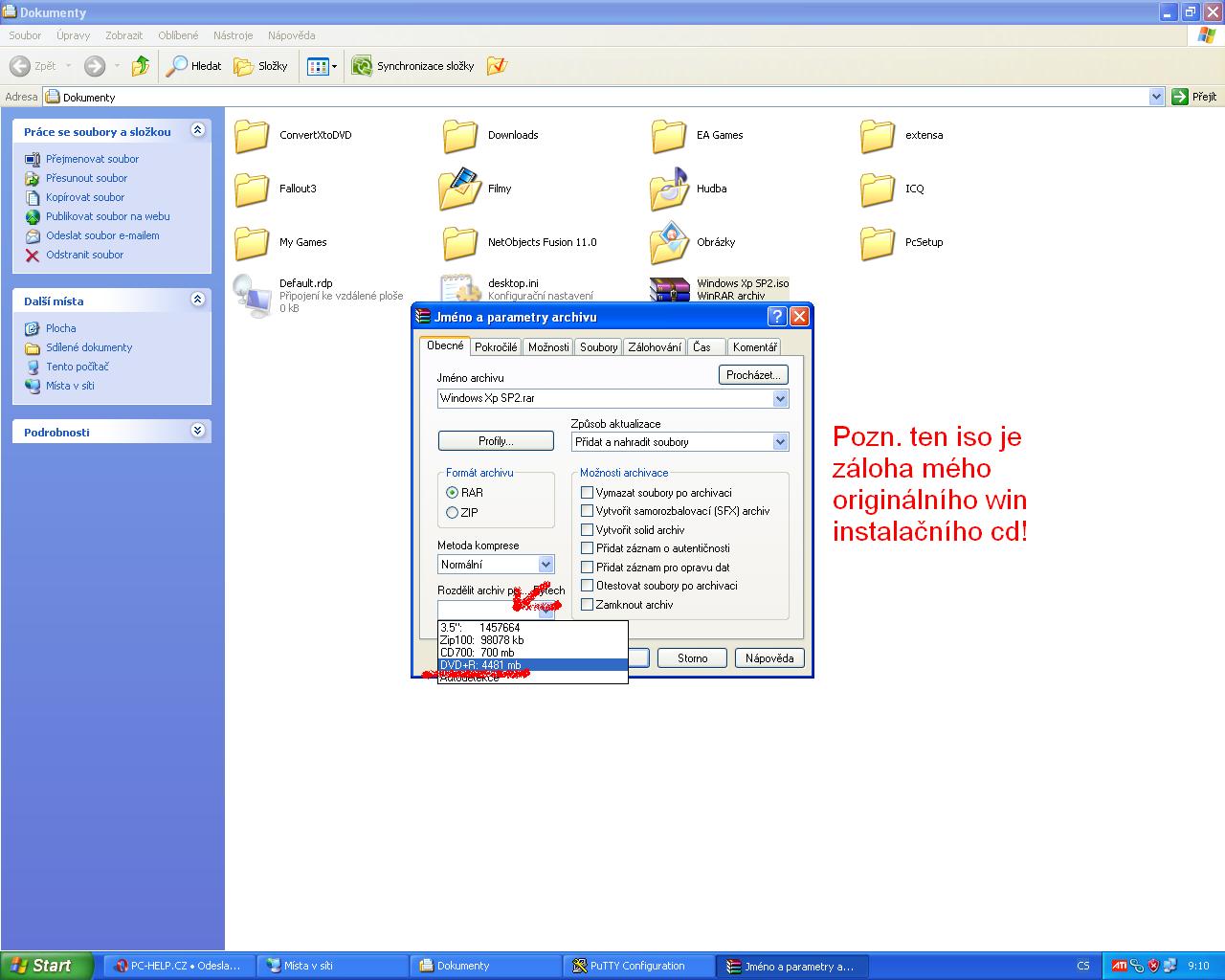This screenshot has height=980, width=1225.
Task: Open the Zobrazit views dropdown button
Action: tap(321, 66)
